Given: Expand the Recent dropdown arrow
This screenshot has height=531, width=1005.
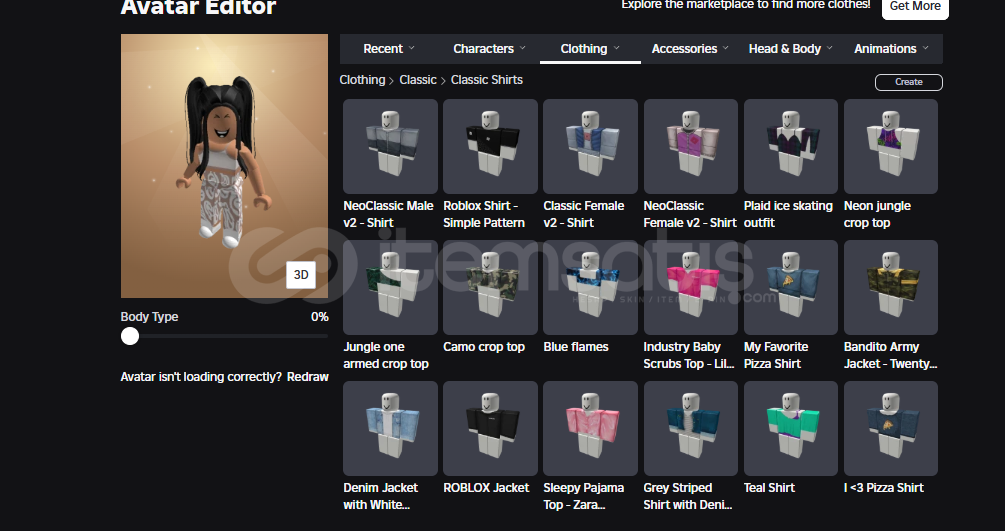Looking at the screenshot, I should click(x=411, y=48).
